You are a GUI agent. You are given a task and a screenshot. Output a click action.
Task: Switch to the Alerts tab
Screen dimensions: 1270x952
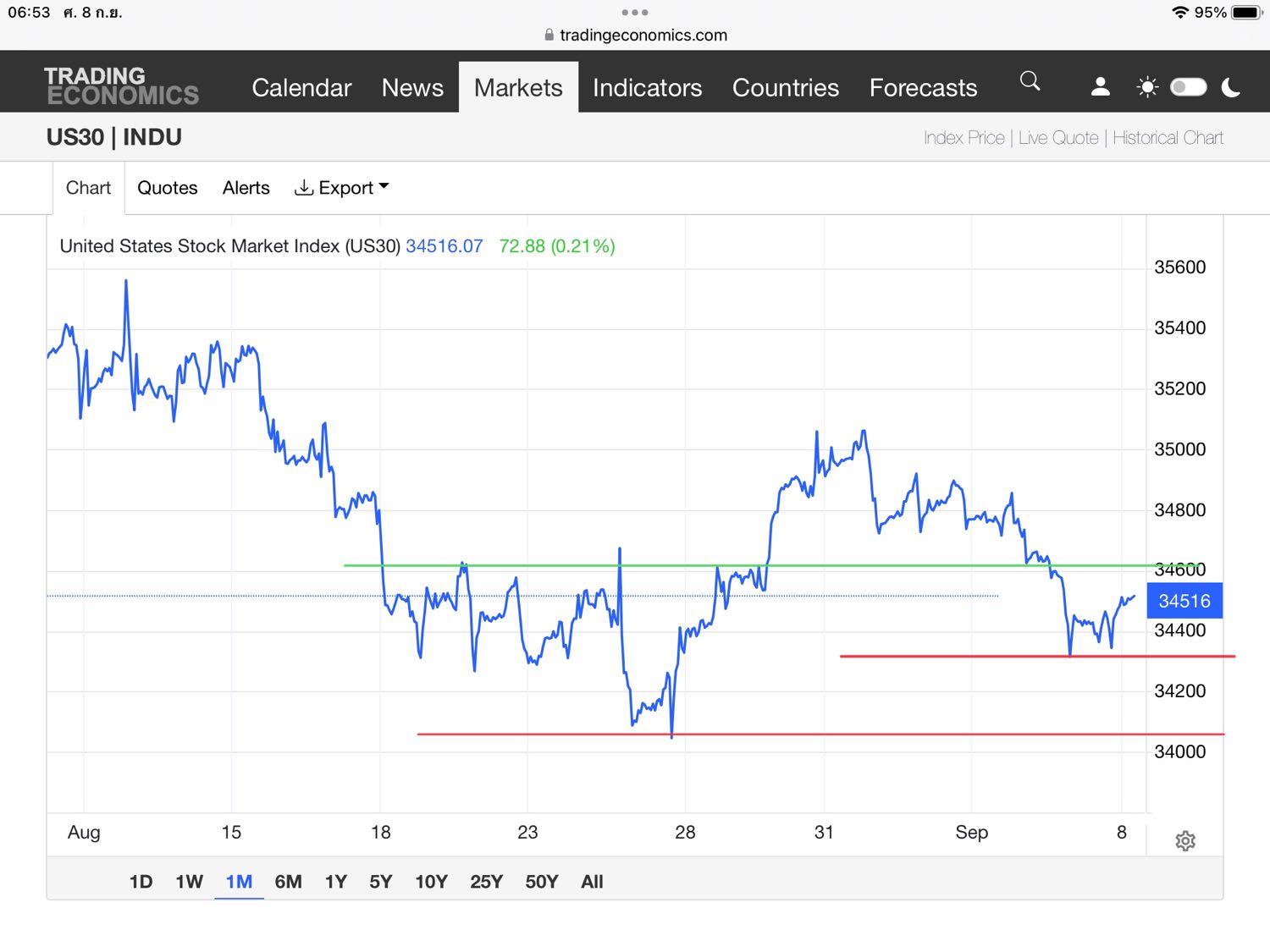(x=246, y=188)
